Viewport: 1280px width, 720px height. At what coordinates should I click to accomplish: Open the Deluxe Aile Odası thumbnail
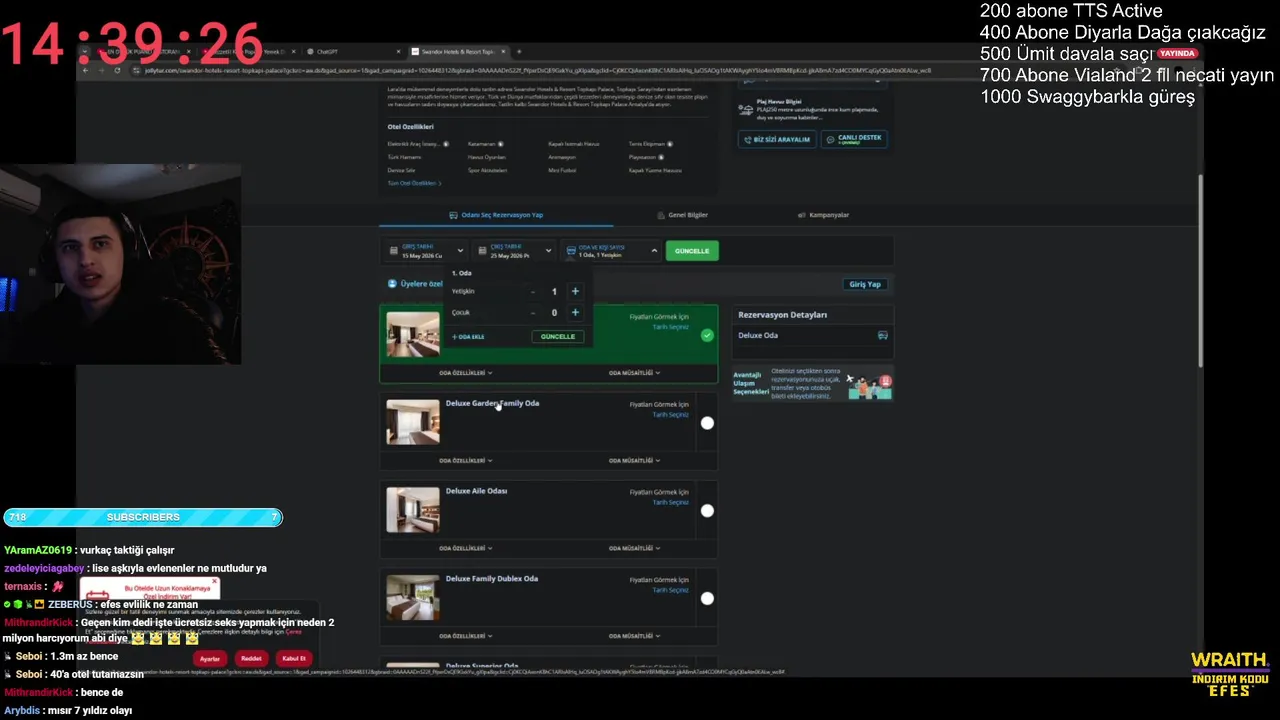click(413, 510)
